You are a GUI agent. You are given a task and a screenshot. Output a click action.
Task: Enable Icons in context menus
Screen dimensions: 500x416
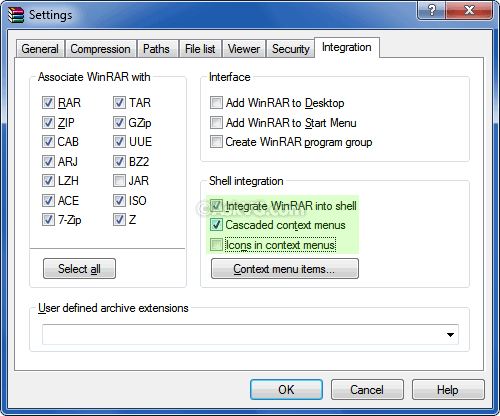coord(216,245)
